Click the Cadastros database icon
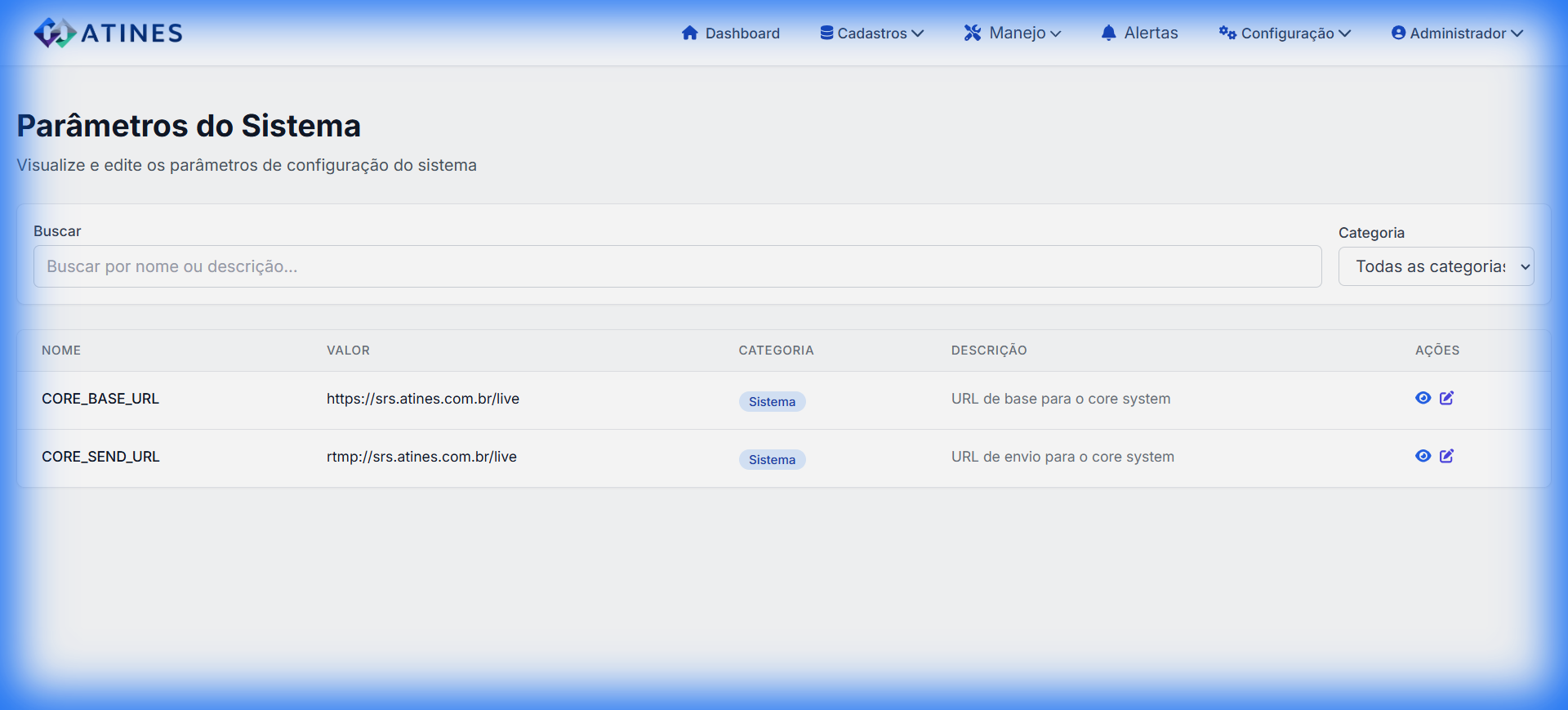1568x710 pixels. coord(826,33)
